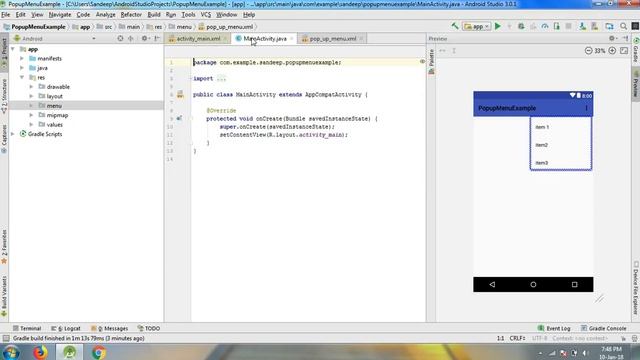Click the Profile app gauge icon
Viewport: 640px width, 360px height.
pos(544,26)
